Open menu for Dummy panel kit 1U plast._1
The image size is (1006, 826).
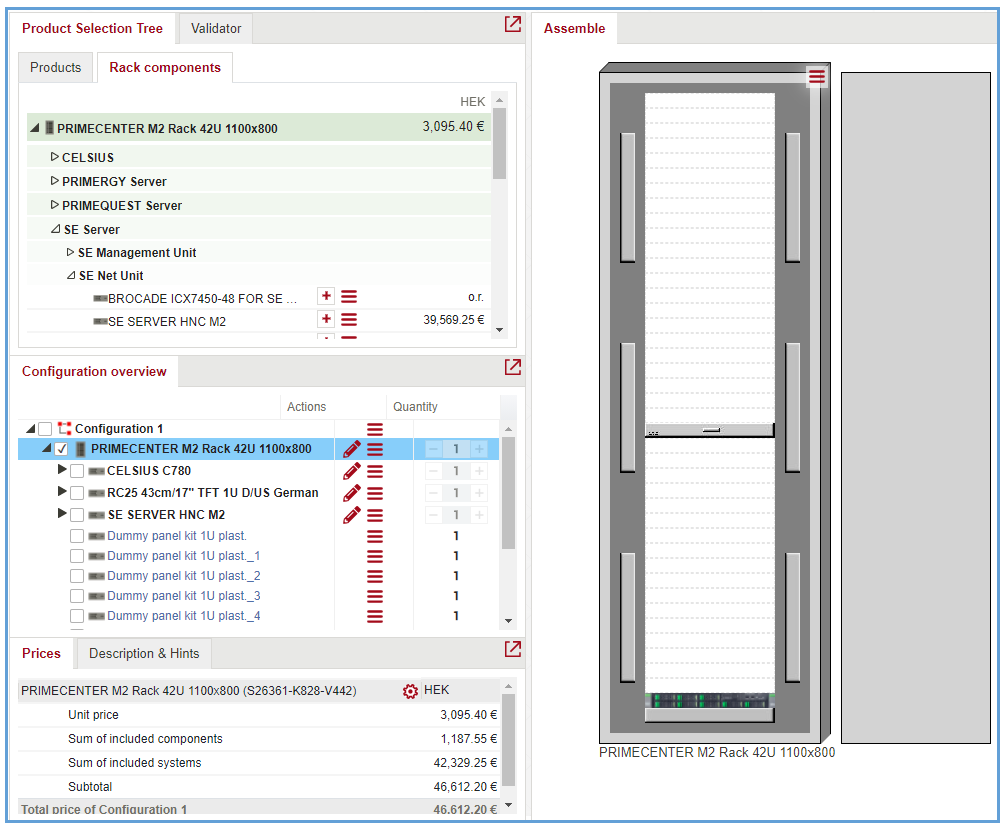coord(375,556)
